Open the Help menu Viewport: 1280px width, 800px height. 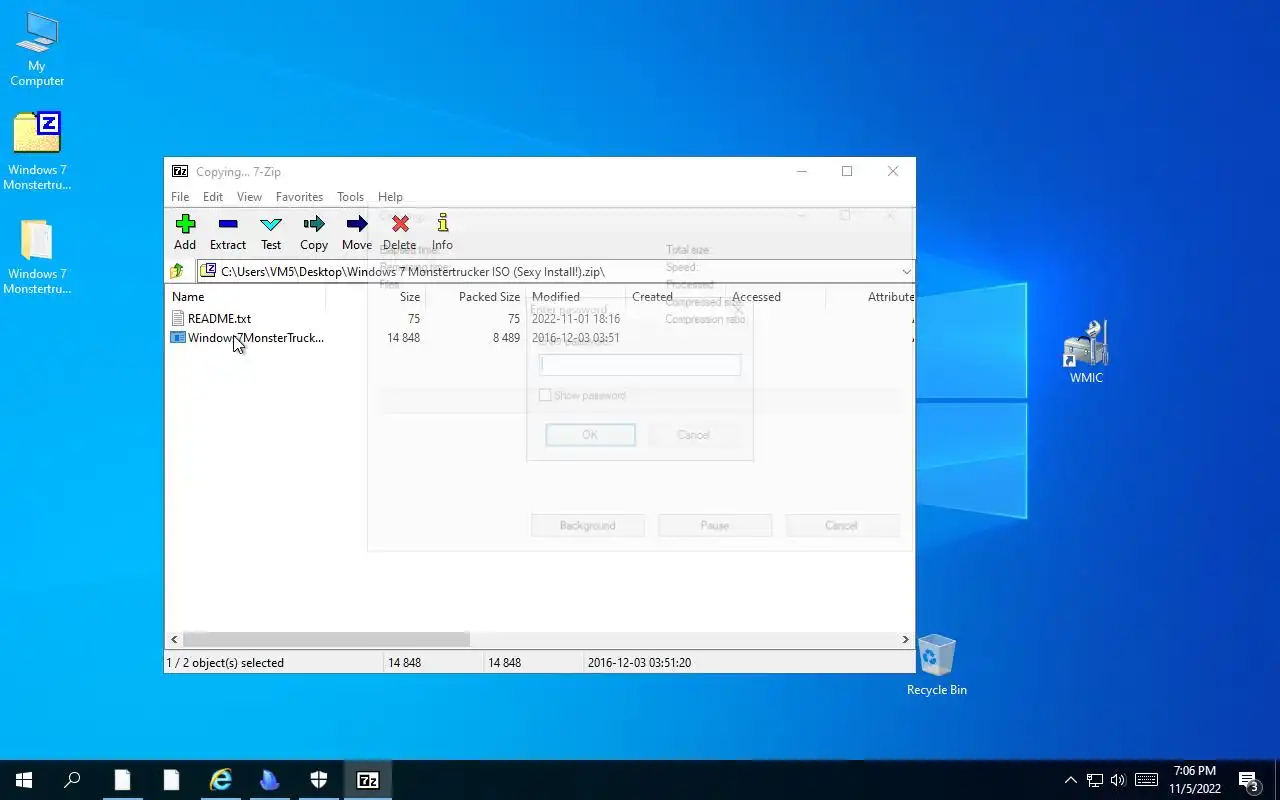(390, 197)
